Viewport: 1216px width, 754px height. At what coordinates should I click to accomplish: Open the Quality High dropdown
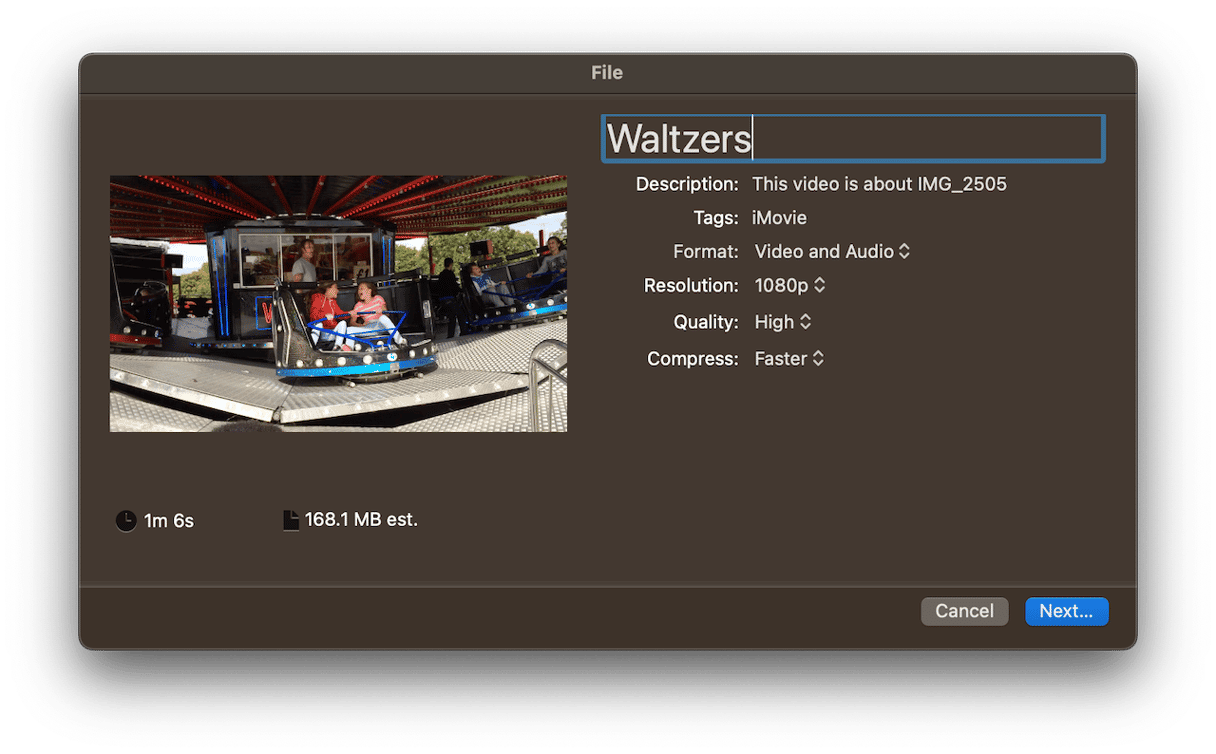[782, 322]
